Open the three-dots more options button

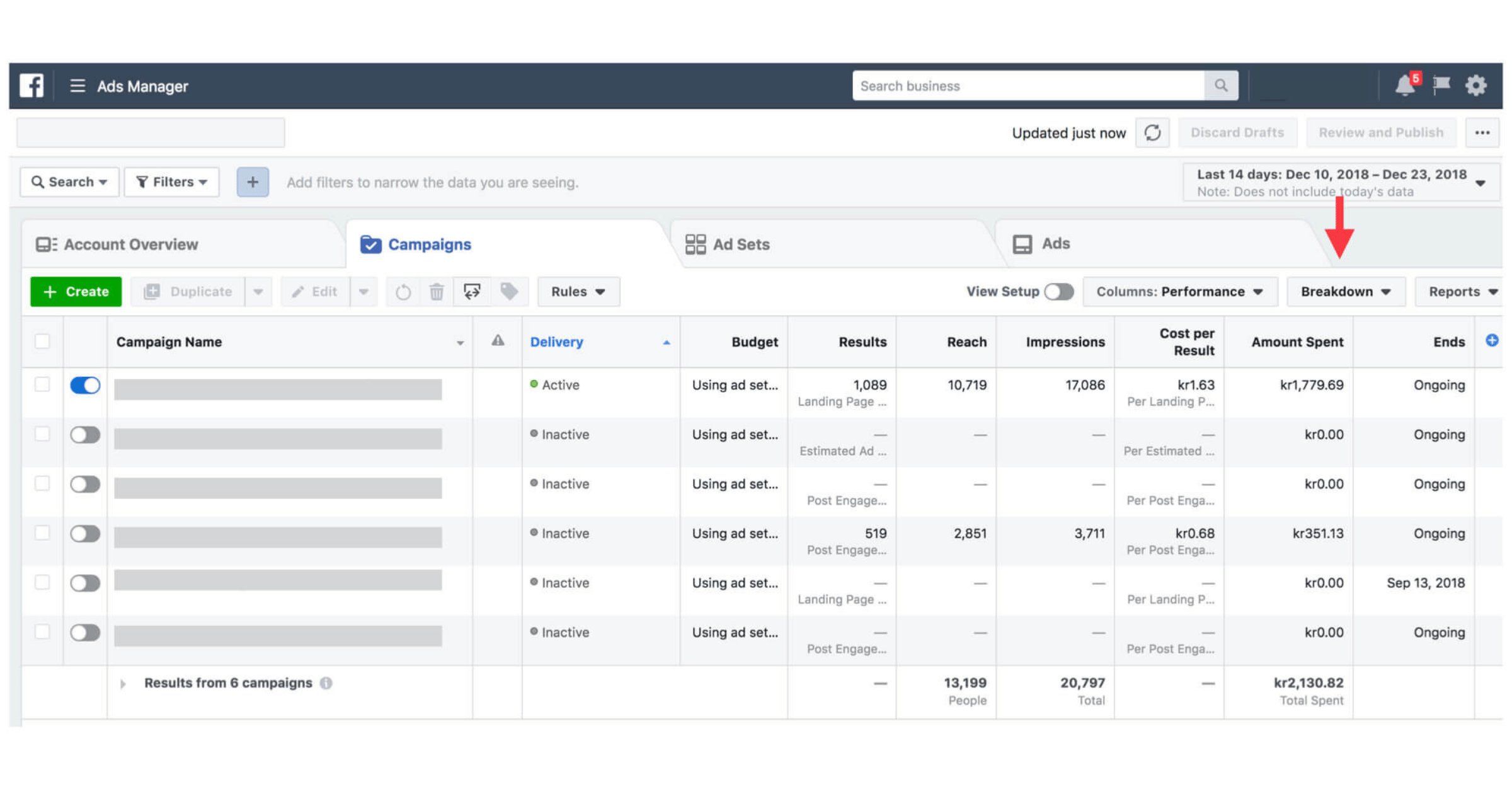[x=1482, y=133]
